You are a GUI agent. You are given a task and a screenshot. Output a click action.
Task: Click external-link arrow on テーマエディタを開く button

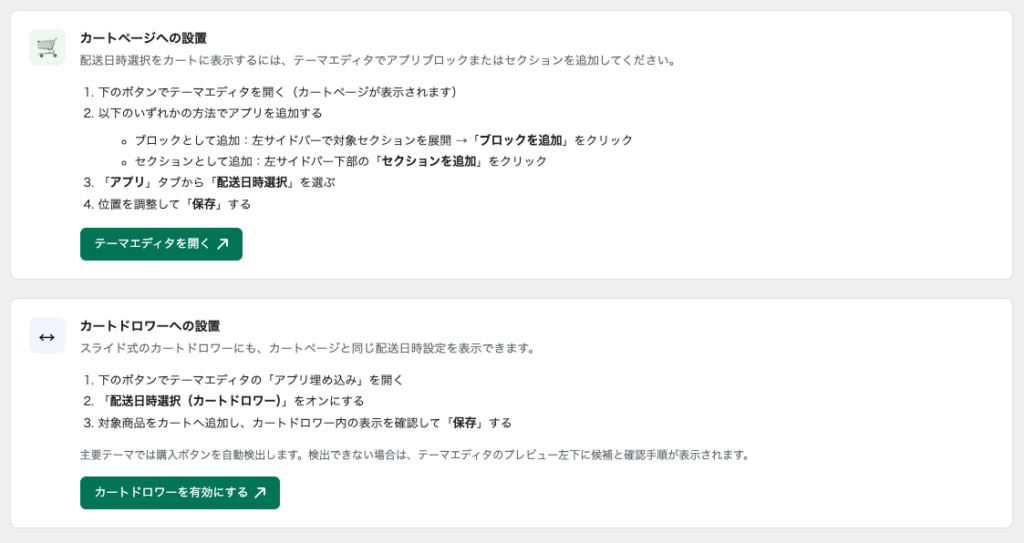(x=223, y=244)
